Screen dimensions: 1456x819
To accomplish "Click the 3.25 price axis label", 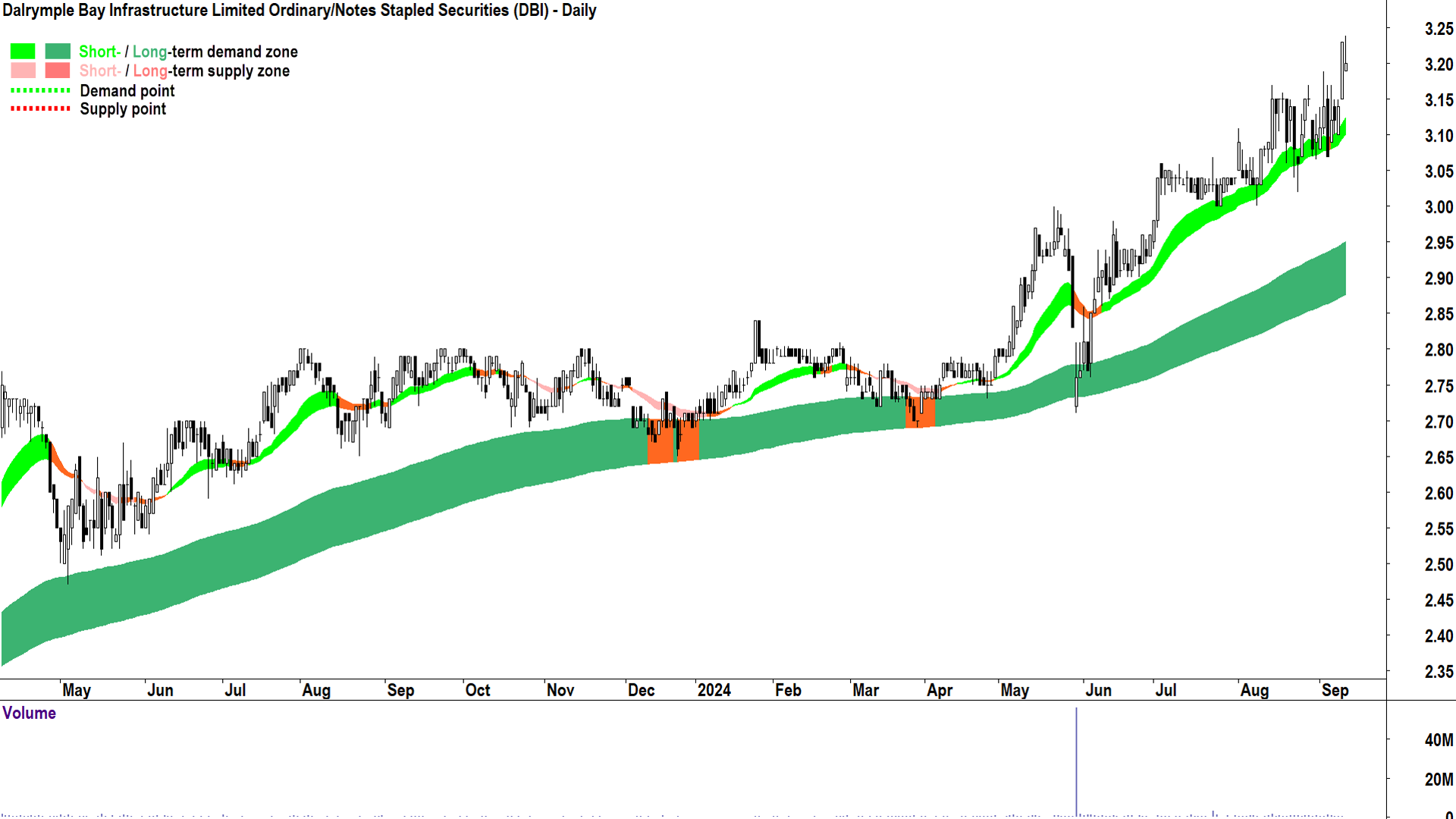I will point(1438,29).
